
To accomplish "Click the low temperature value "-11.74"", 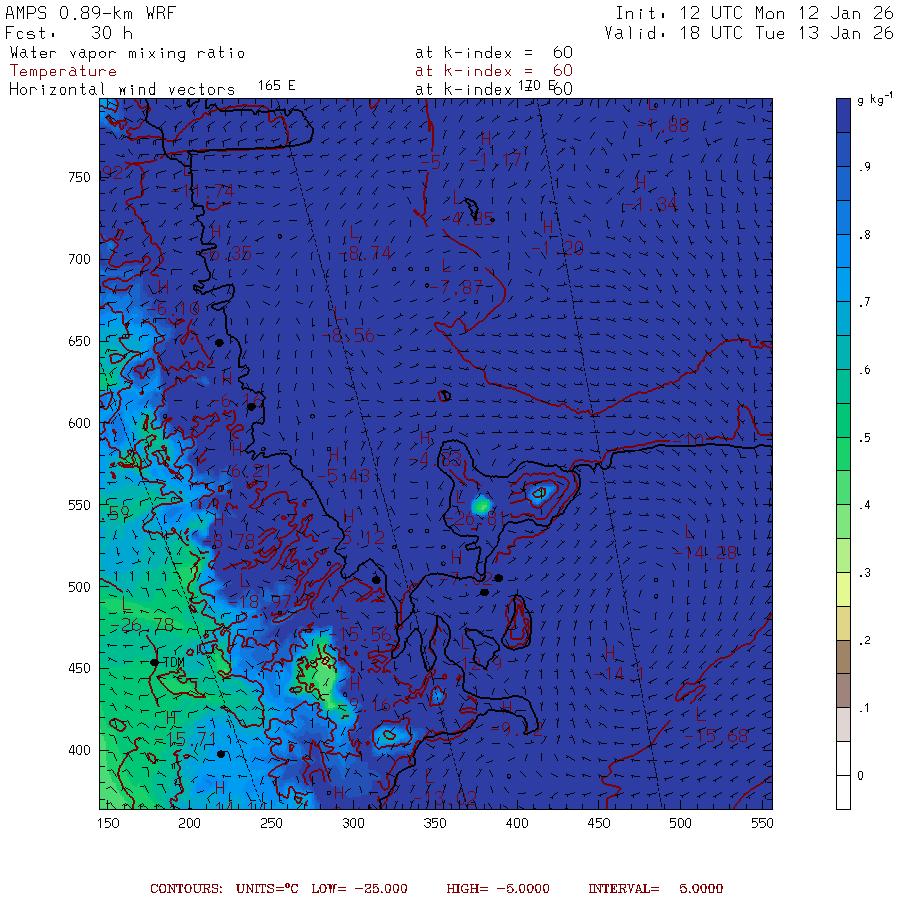I will click(x=203, y=191).
